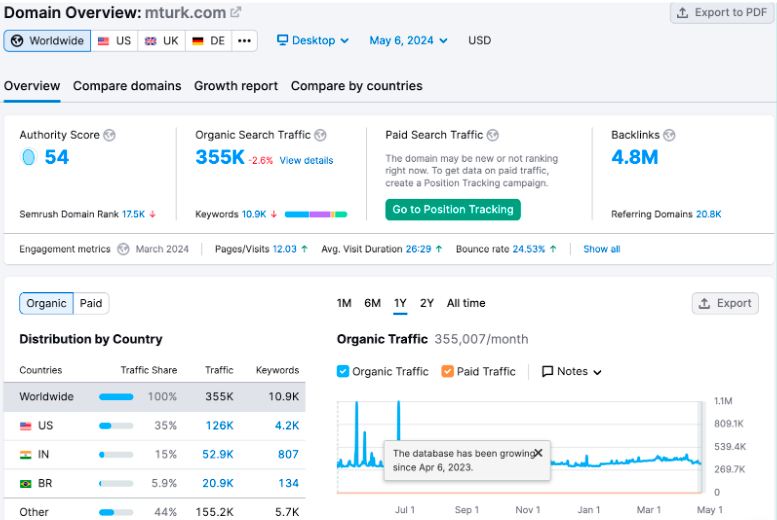Click globe icon beside Organic Search Traffic

click(321, 135)
